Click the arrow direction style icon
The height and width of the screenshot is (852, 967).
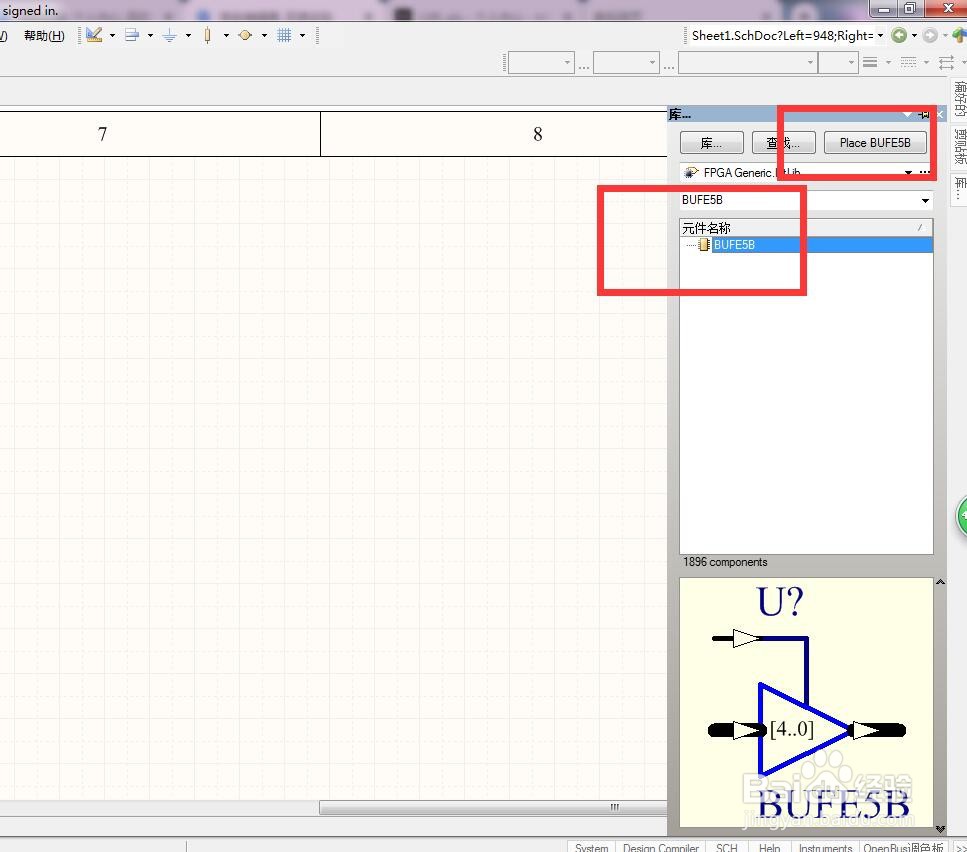click(946, 62)
